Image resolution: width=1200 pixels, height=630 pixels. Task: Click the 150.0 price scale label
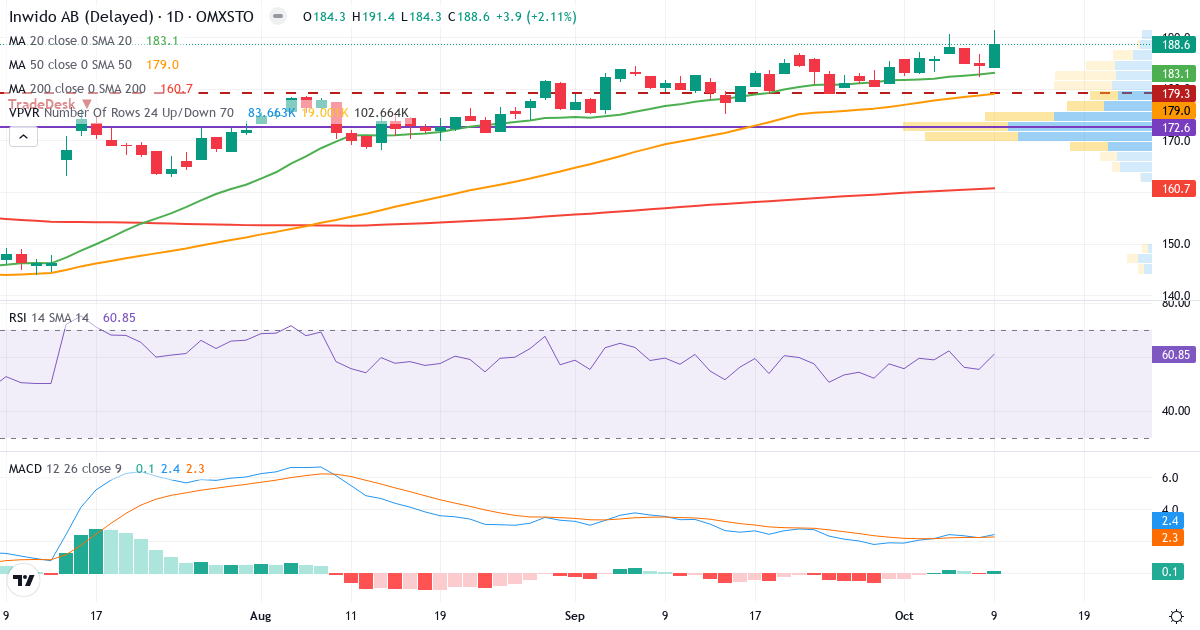1176,244
